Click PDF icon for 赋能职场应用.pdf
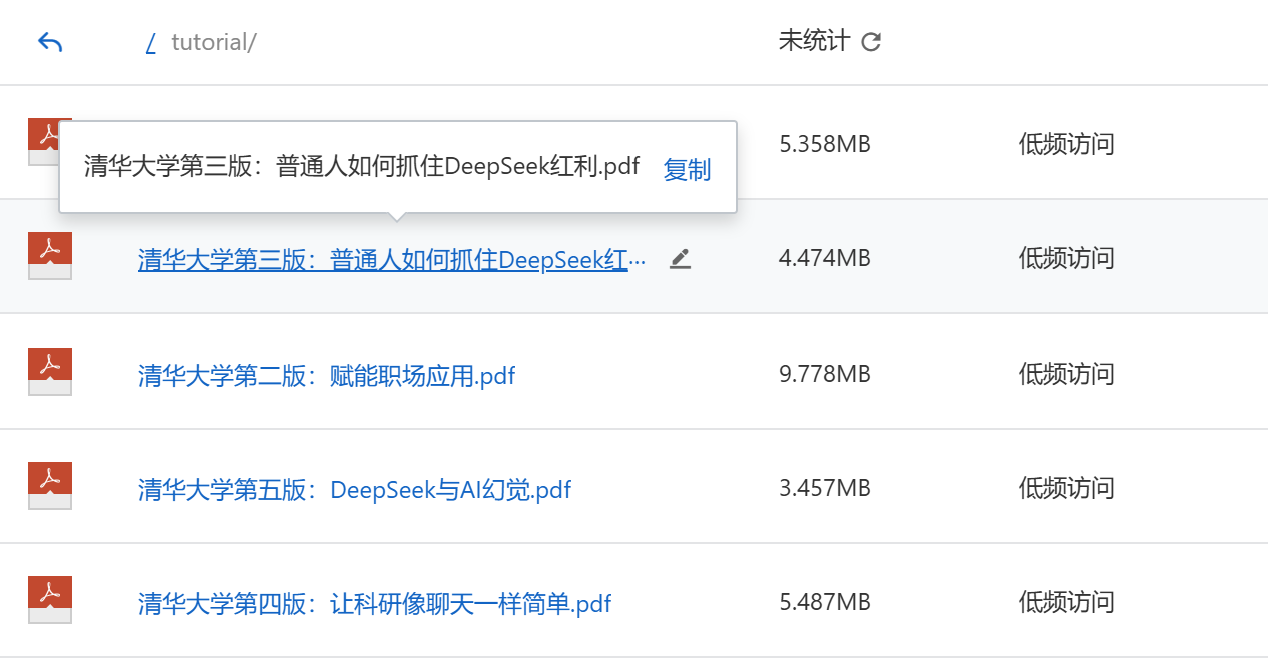Screen dimensions: 1268x664 click(50, 372)
